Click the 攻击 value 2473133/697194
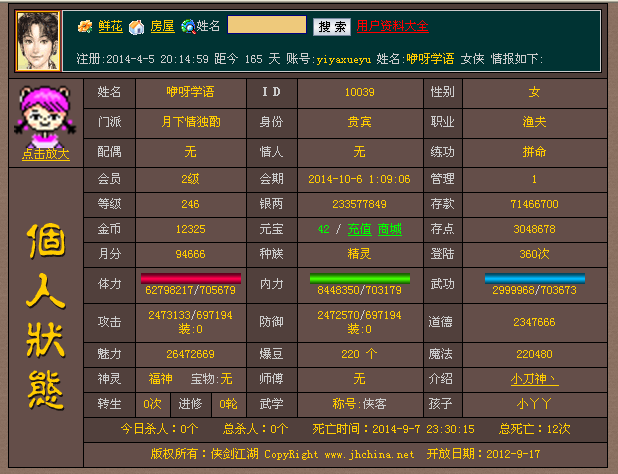Screen dimensions: 618x474 [190, 315]
